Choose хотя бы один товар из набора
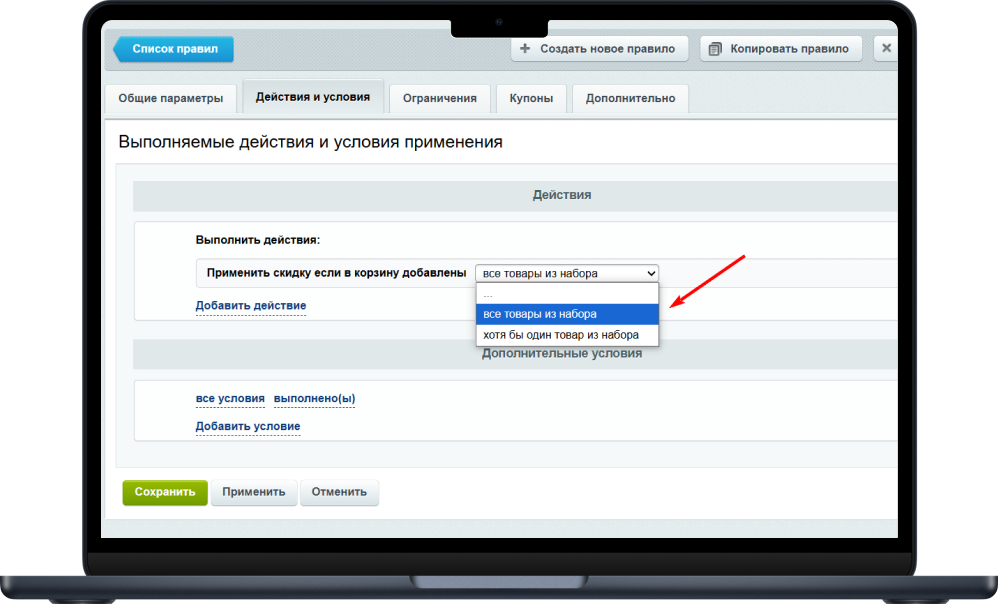This screenshot has height=604, width=998. coord(567,335)
